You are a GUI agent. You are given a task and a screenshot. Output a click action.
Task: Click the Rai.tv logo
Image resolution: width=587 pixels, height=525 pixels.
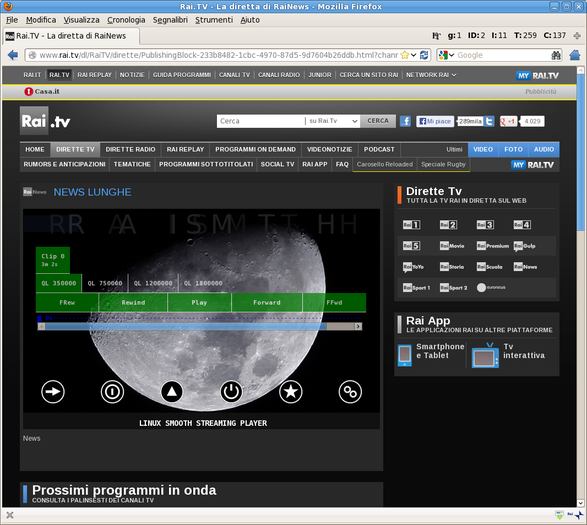coord(45,121)
